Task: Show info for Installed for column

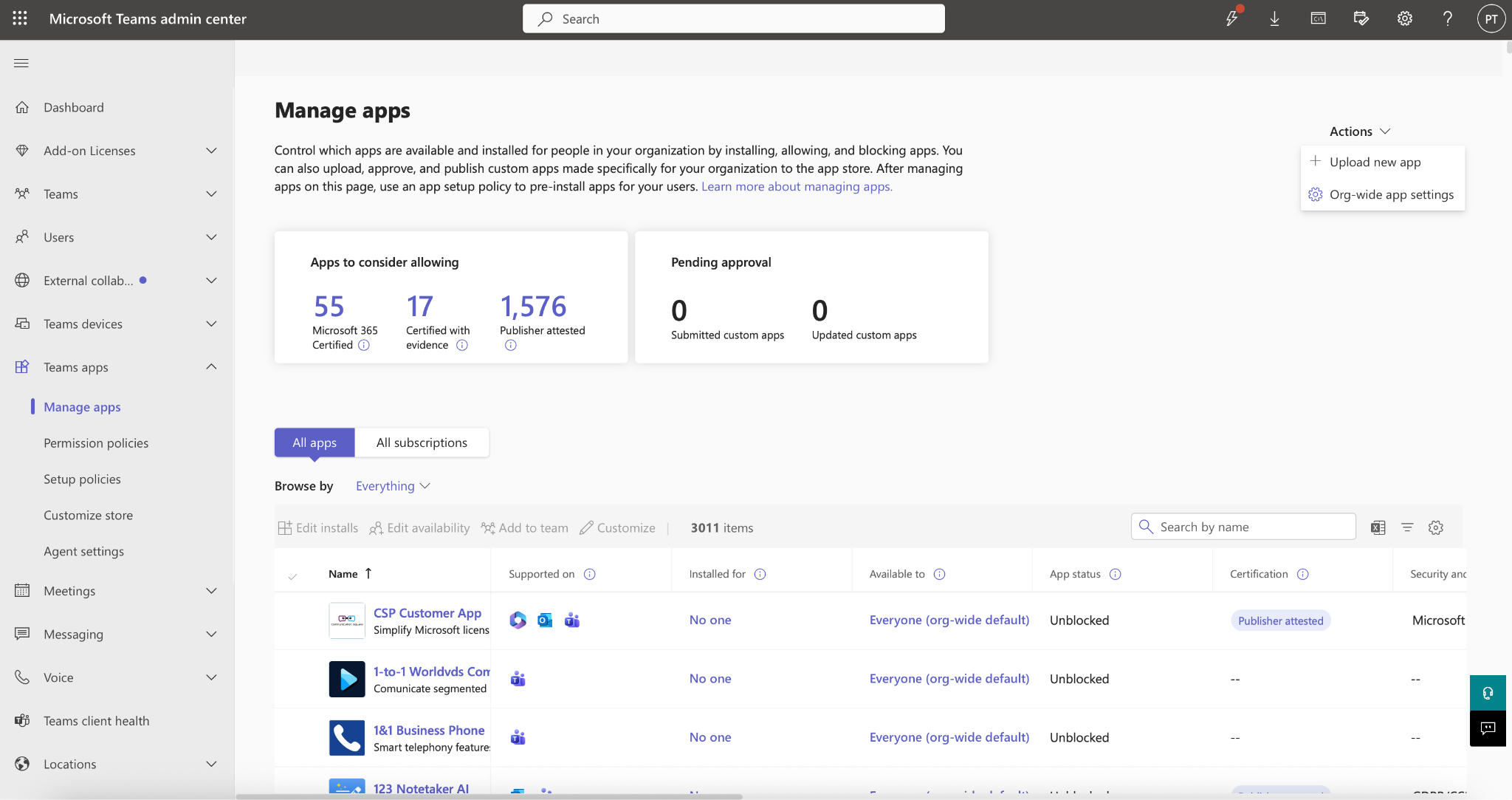Action: click(760, 574)
